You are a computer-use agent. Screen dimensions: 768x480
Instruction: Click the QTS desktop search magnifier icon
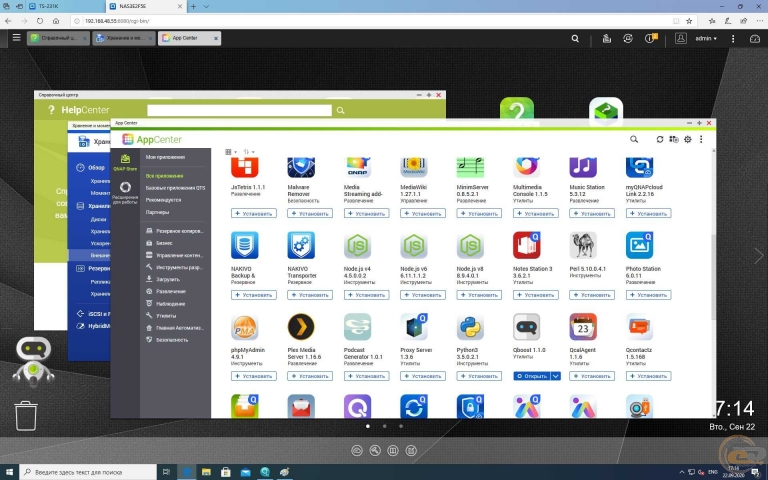pyautogui.click(x=575, y=38)
